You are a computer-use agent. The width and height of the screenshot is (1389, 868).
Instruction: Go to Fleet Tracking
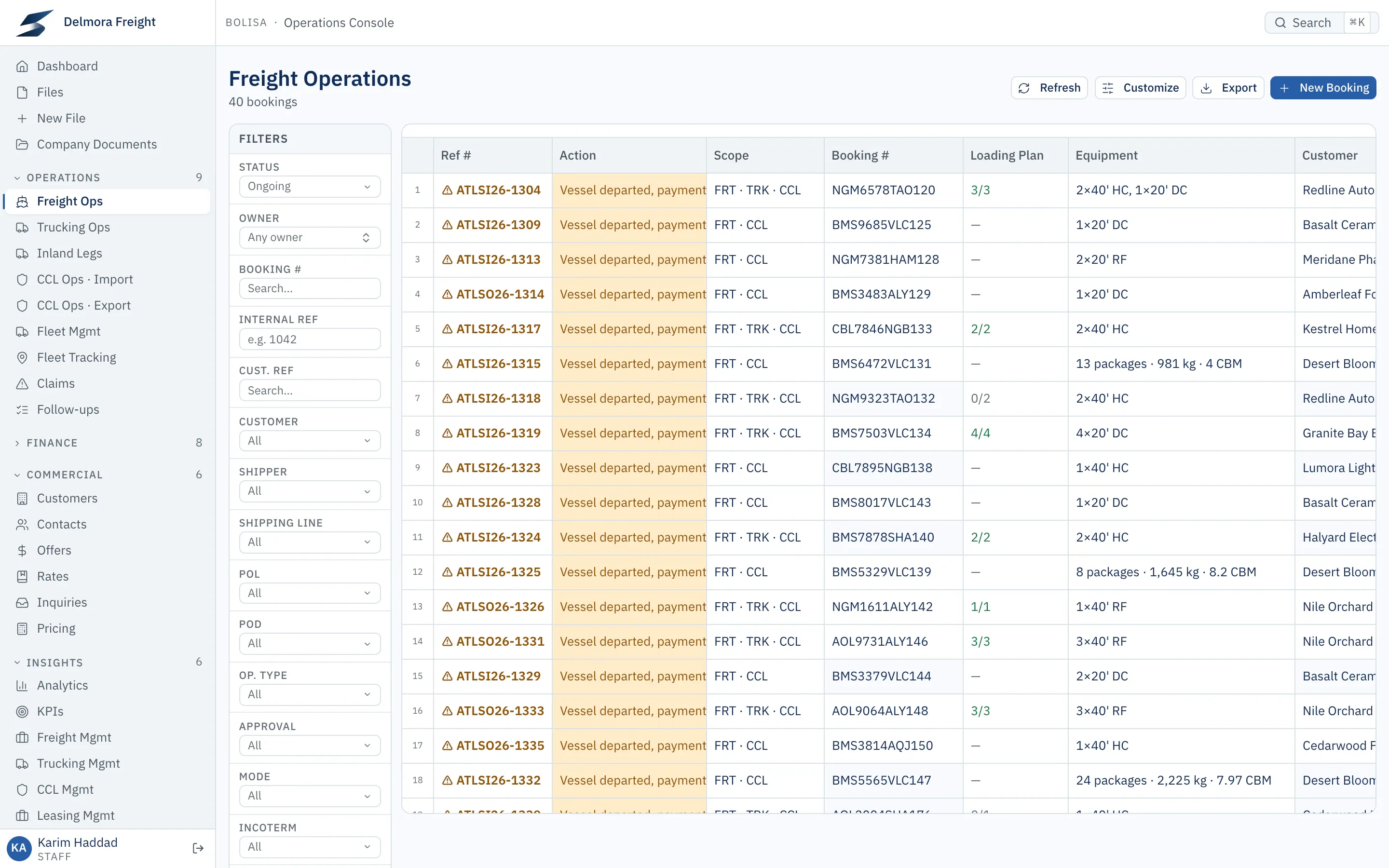coord(108,357)
